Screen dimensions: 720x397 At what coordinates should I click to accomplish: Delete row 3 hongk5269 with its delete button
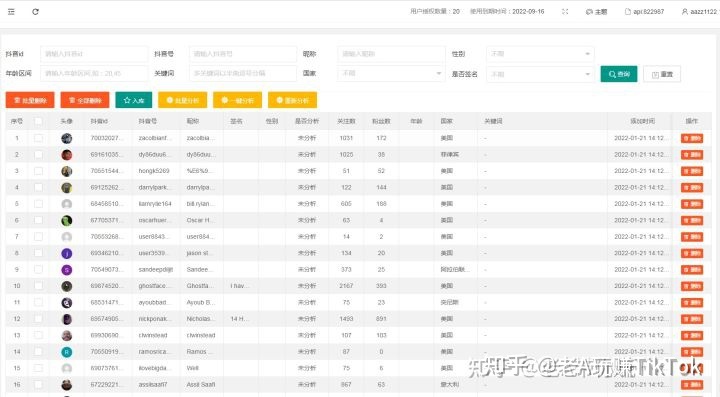pos(692,171)
